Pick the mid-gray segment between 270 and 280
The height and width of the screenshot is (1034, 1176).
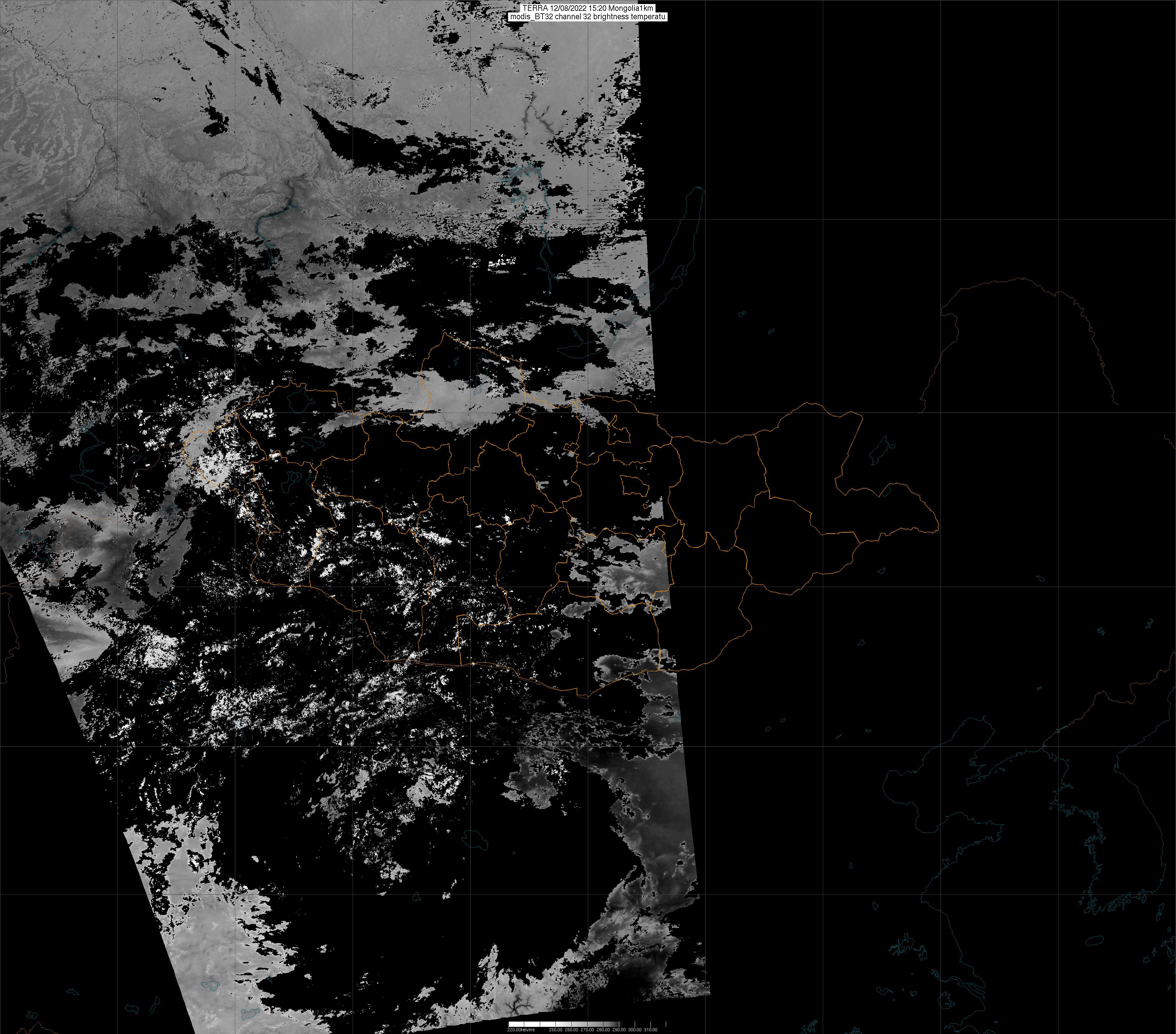tap(595, 1024)
